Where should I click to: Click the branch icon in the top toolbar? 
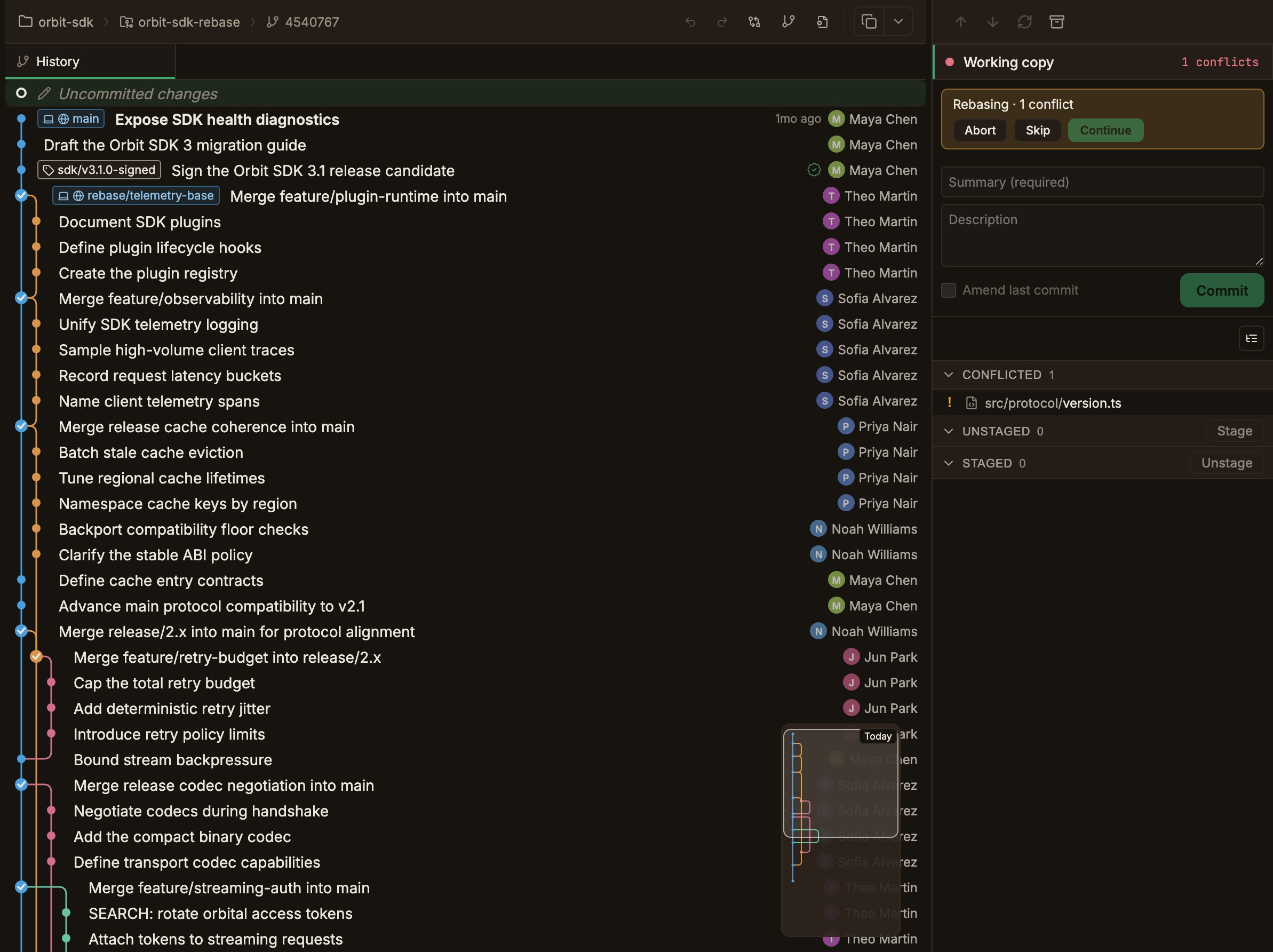(x=789, y=22)
